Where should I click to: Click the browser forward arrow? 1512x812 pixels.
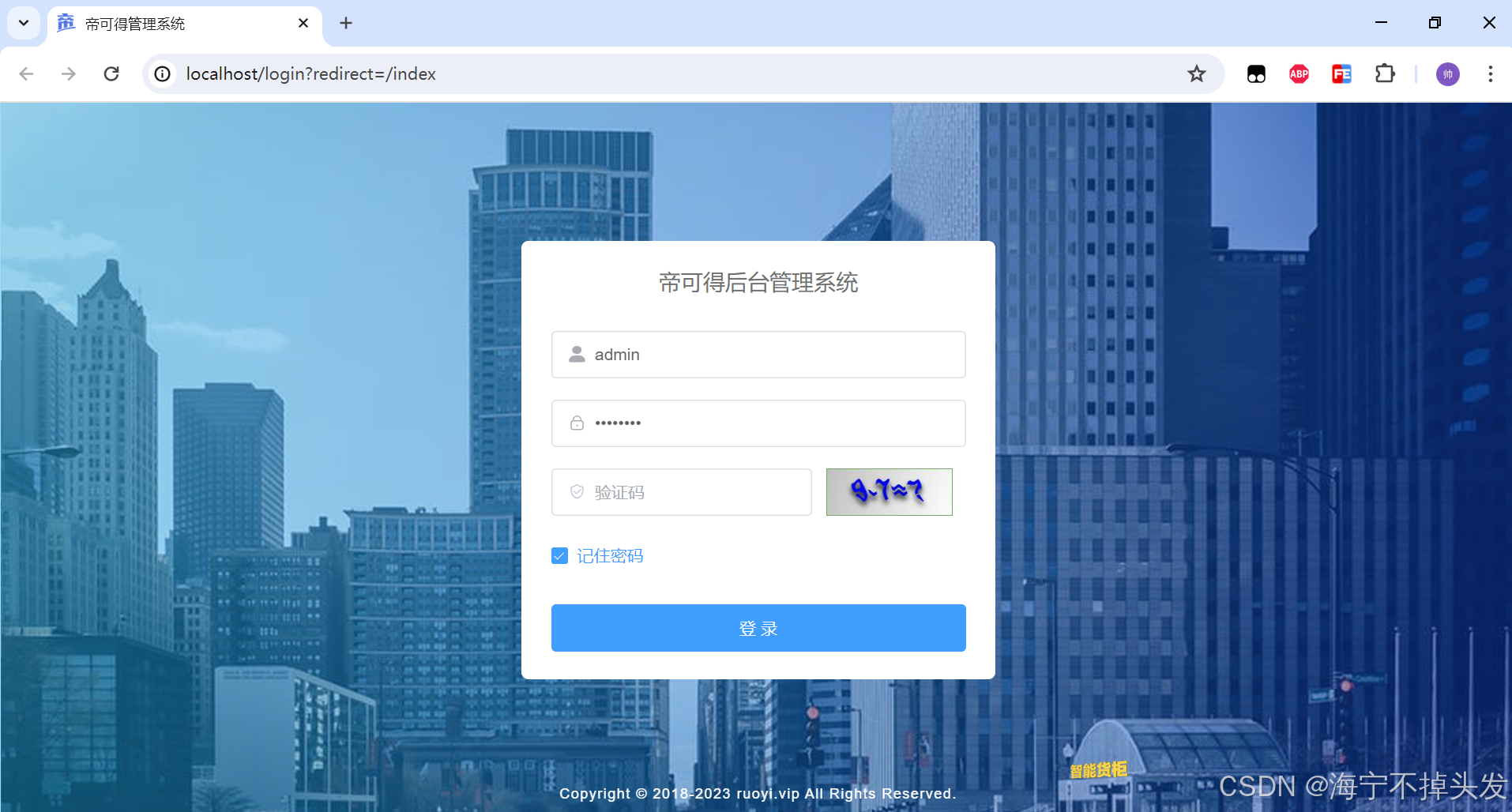coord(69,73)
